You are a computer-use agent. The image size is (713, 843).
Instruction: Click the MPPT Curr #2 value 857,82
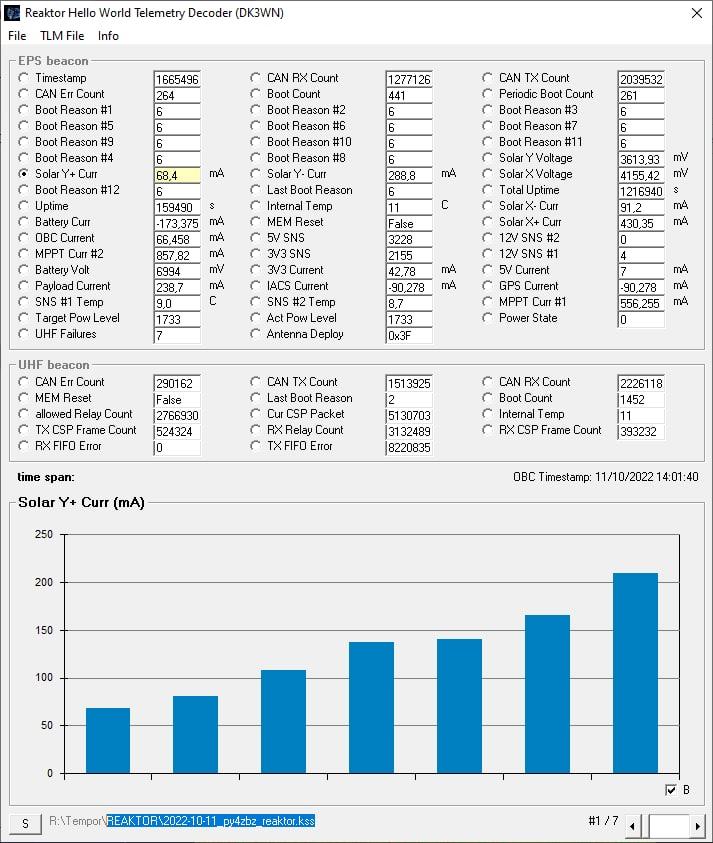[177, 255]
